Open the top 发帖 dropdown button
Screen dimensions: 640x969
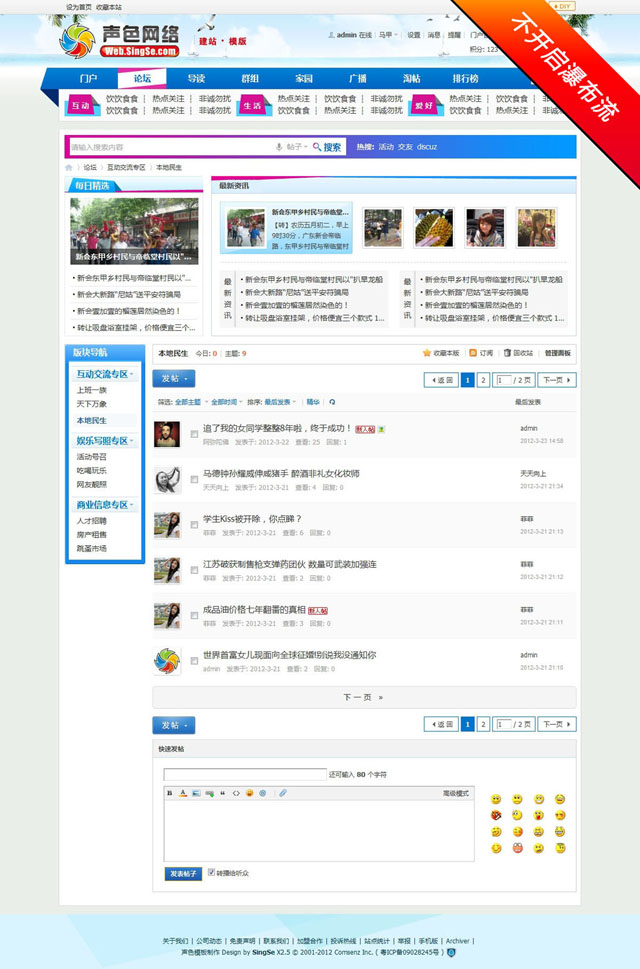[x=174, y=379]
